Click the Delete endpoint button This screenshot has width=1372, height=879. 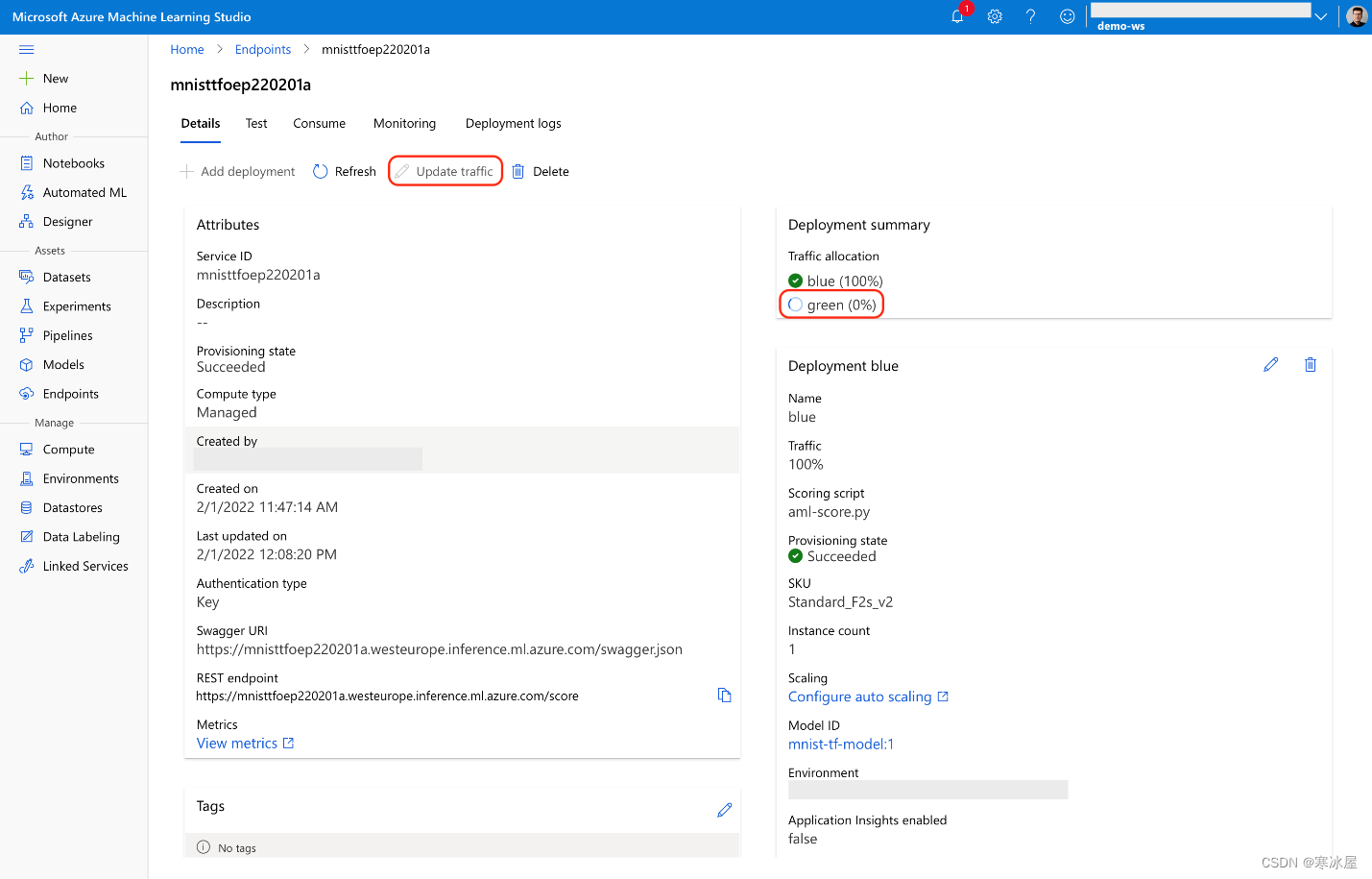pos(541,172)
